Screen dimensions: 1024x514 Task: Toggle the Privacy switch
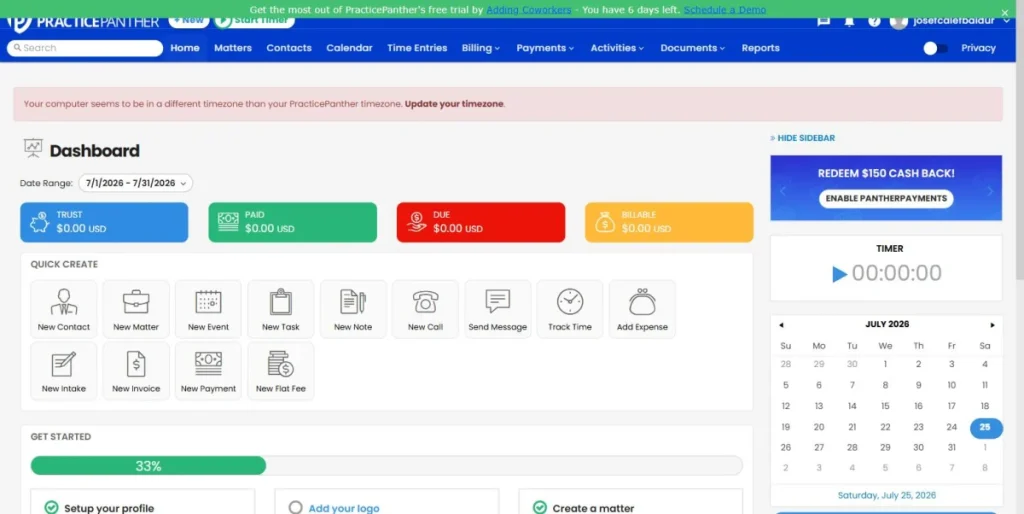click(935, 48)
